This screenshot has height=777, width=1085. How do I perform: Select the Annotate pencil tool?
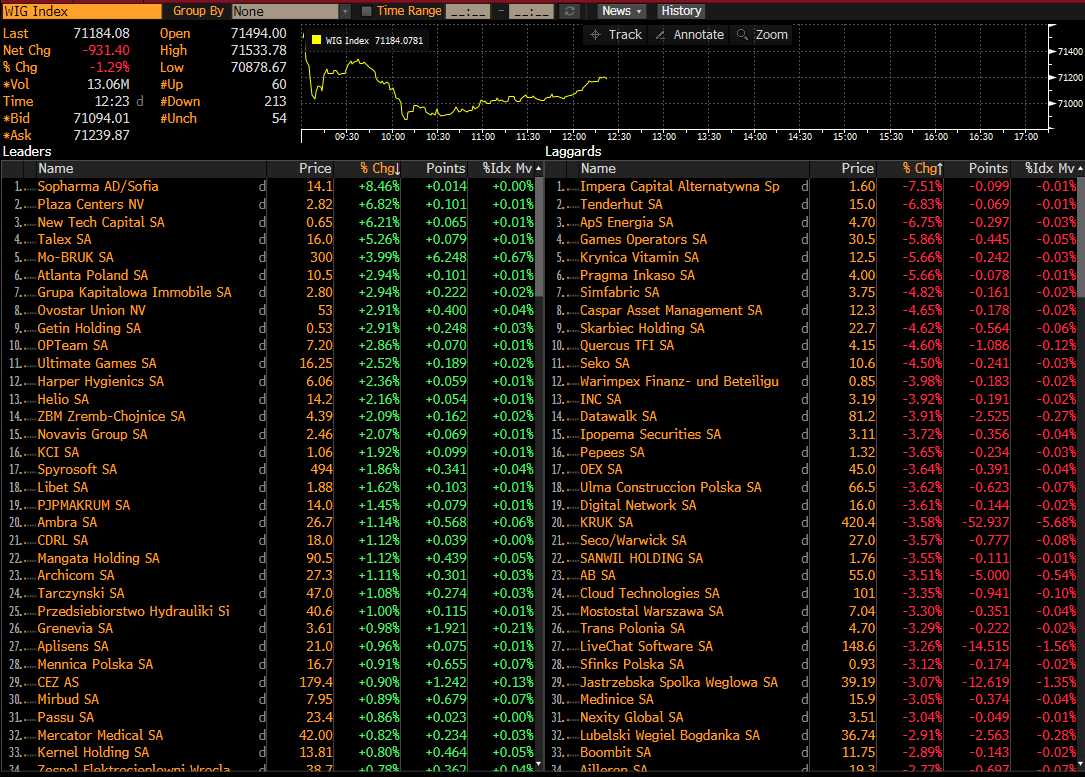(x=687, y=35)
